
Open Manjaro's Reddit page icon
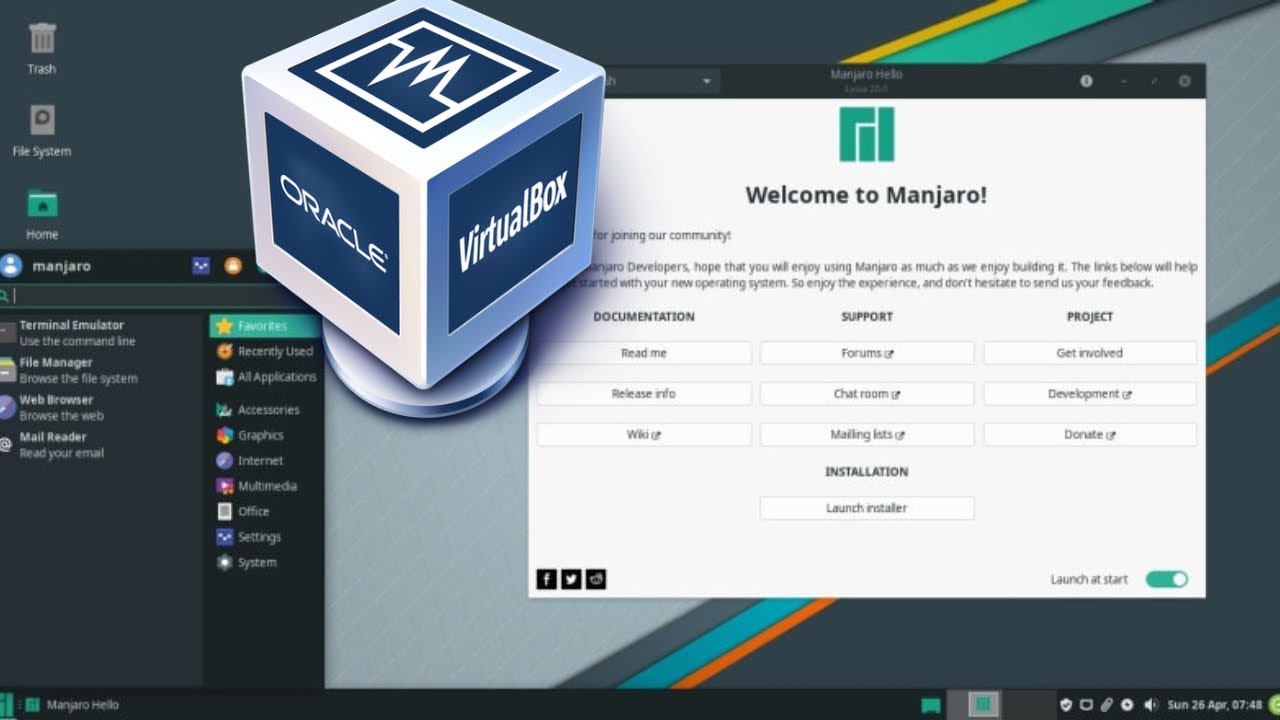click(596, 579)
